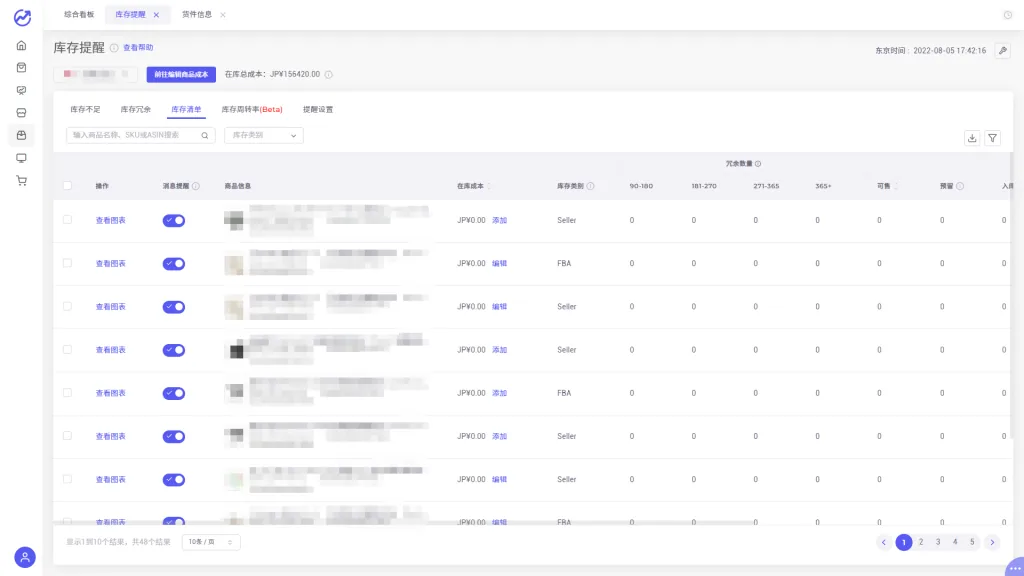Toggle notification switch in second row

click(174, 264)
